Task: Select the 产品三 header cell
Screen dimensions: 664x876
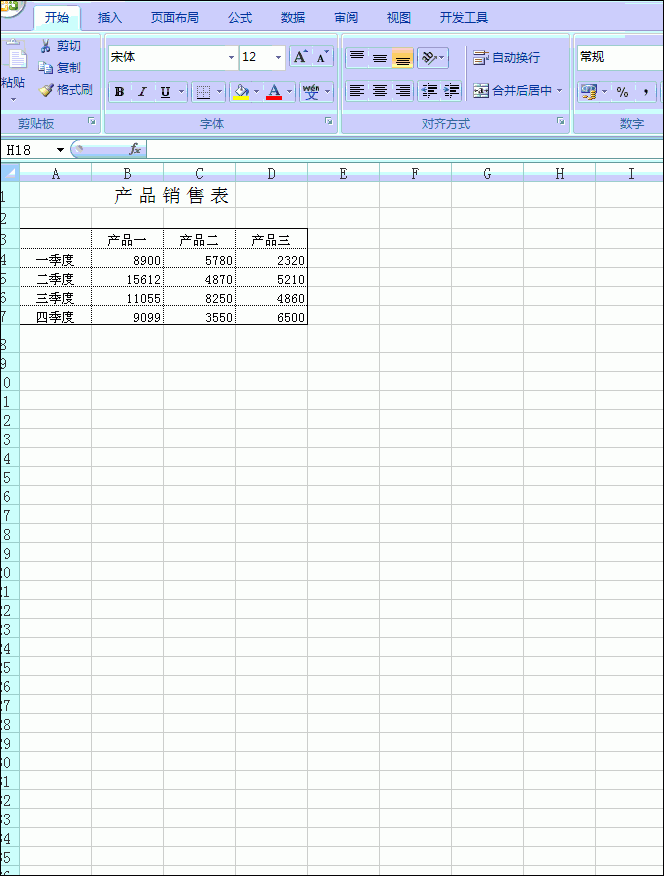Action: 271,239
